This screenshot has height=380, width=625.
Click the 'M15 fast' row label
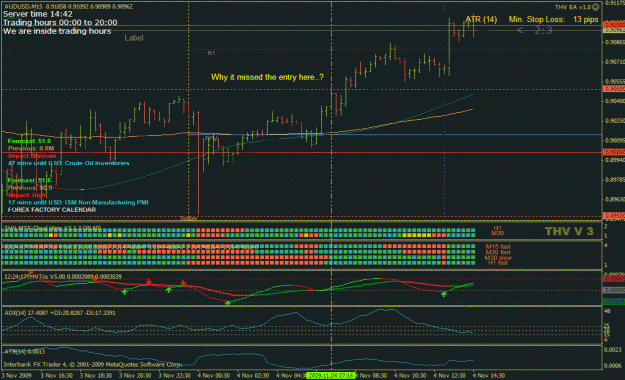pos(498,247)
